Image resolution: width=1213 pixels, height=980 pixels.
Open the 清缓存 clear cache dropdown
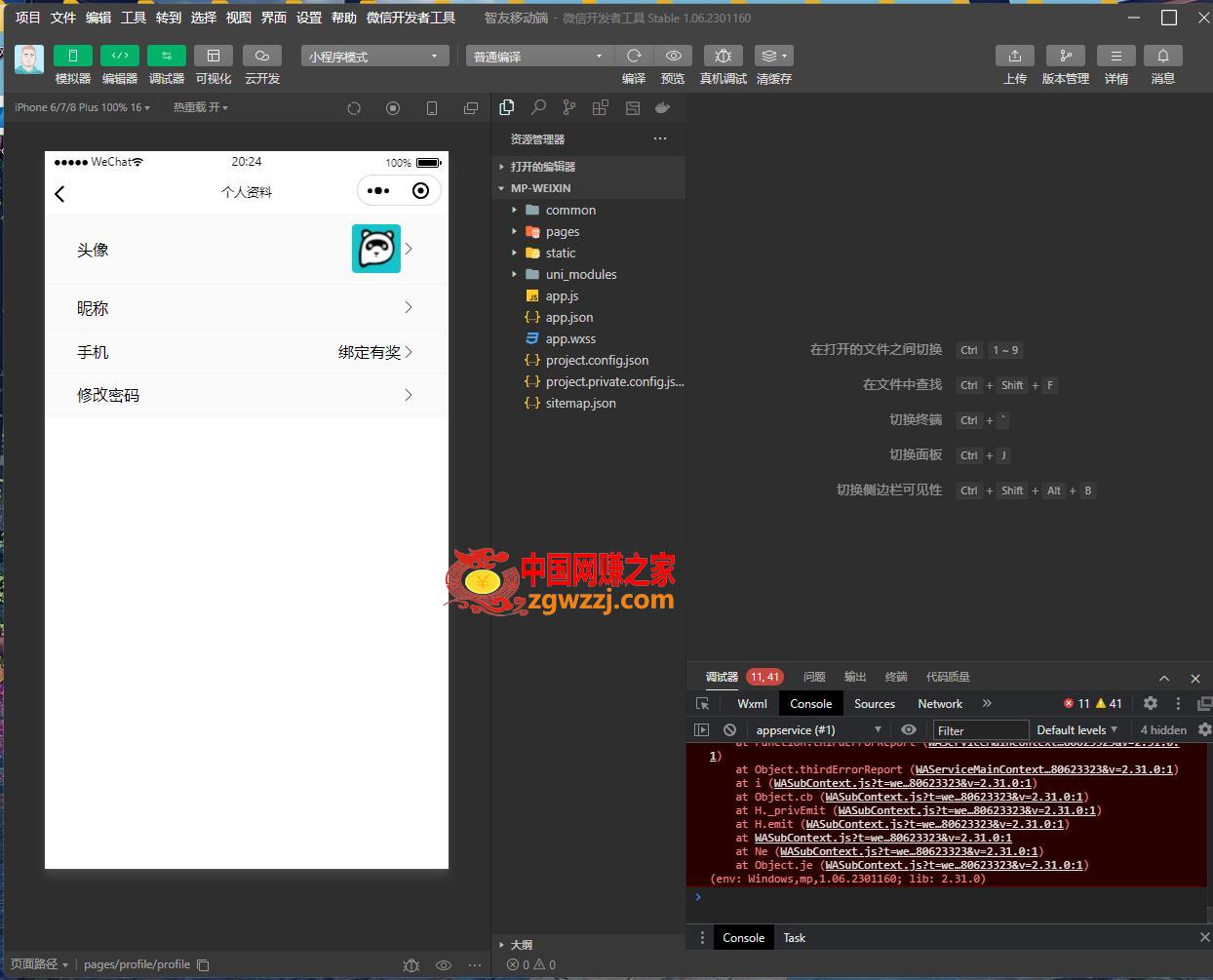773,57
